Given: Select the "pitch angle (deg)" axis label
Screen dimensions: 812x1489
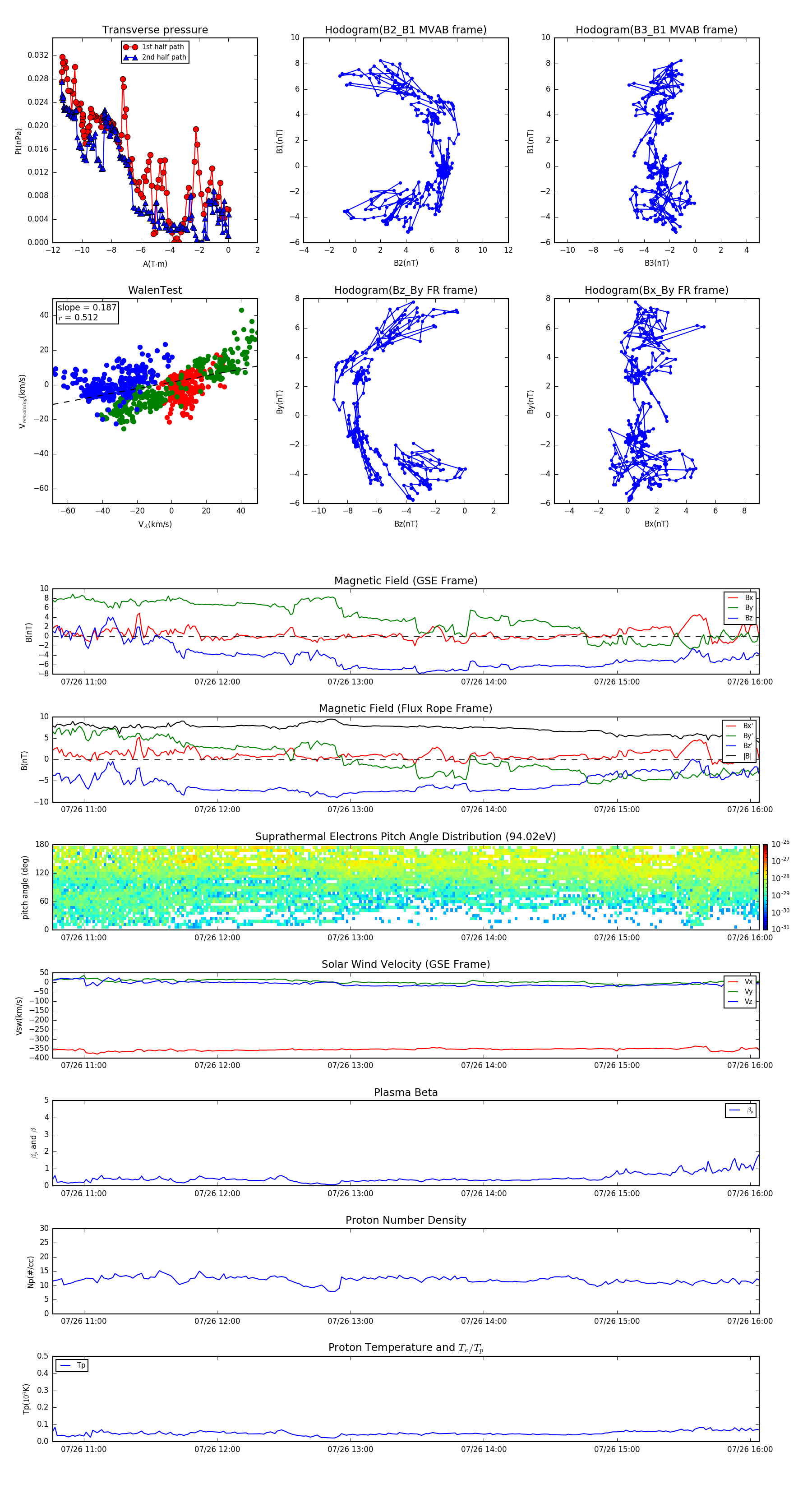Looking at the screenshot, I should 25,887.
